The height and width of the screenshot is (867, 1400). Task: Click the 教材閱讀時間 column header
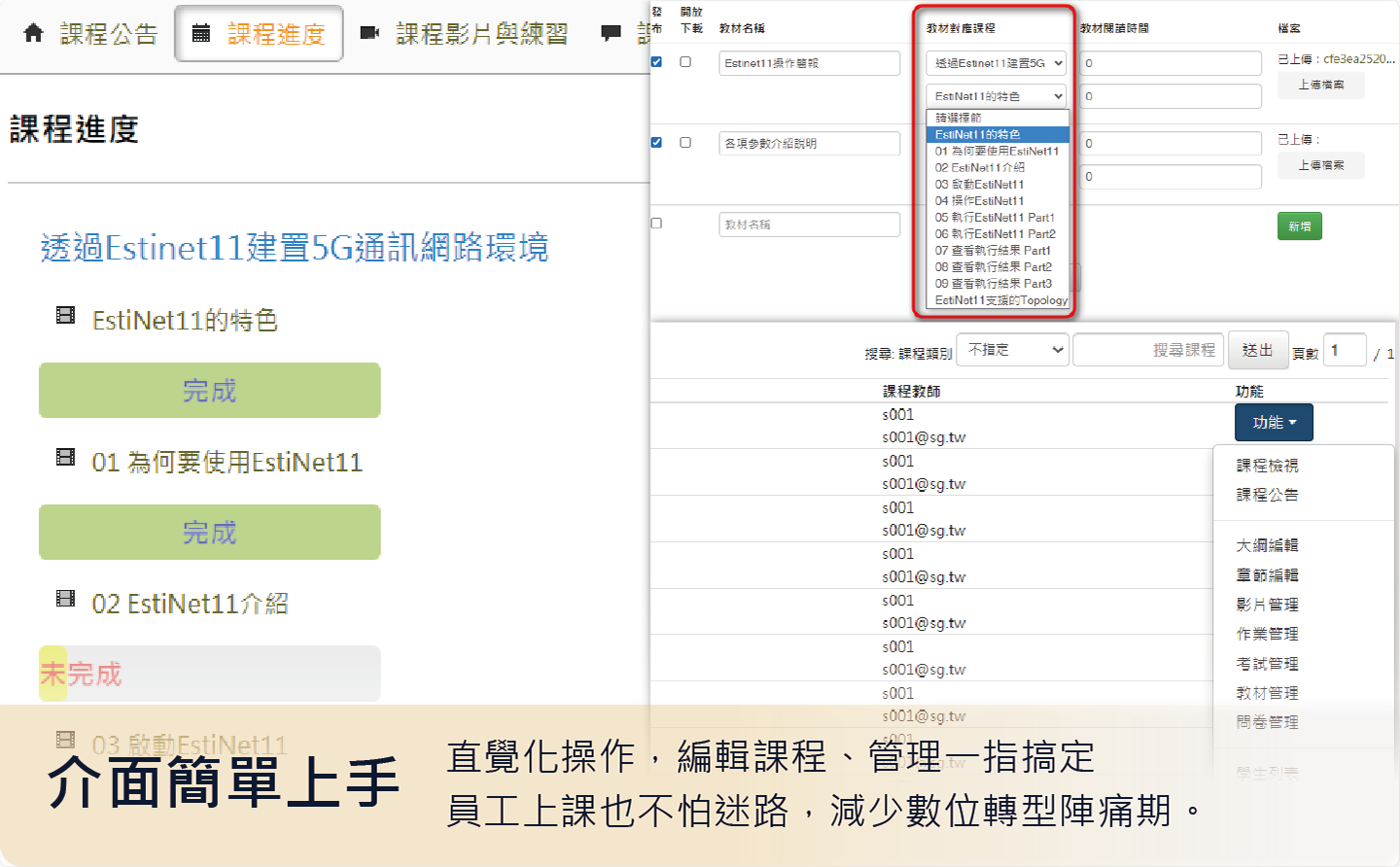click(x=1114, y=28)
